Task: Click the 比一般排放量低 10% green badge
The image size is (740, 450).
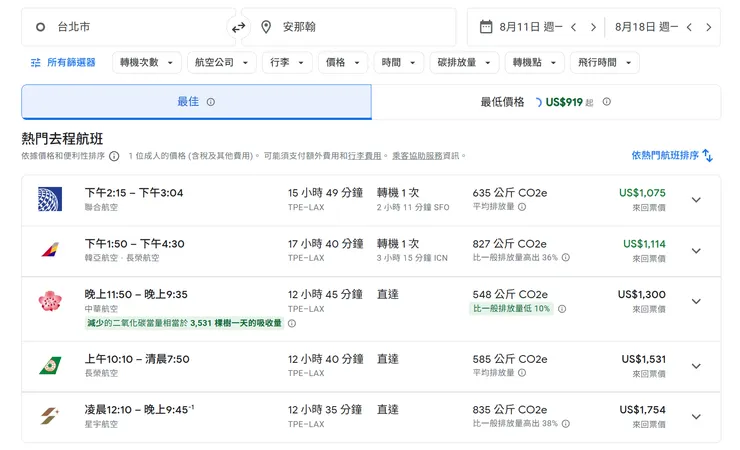Action: [512, 308]
